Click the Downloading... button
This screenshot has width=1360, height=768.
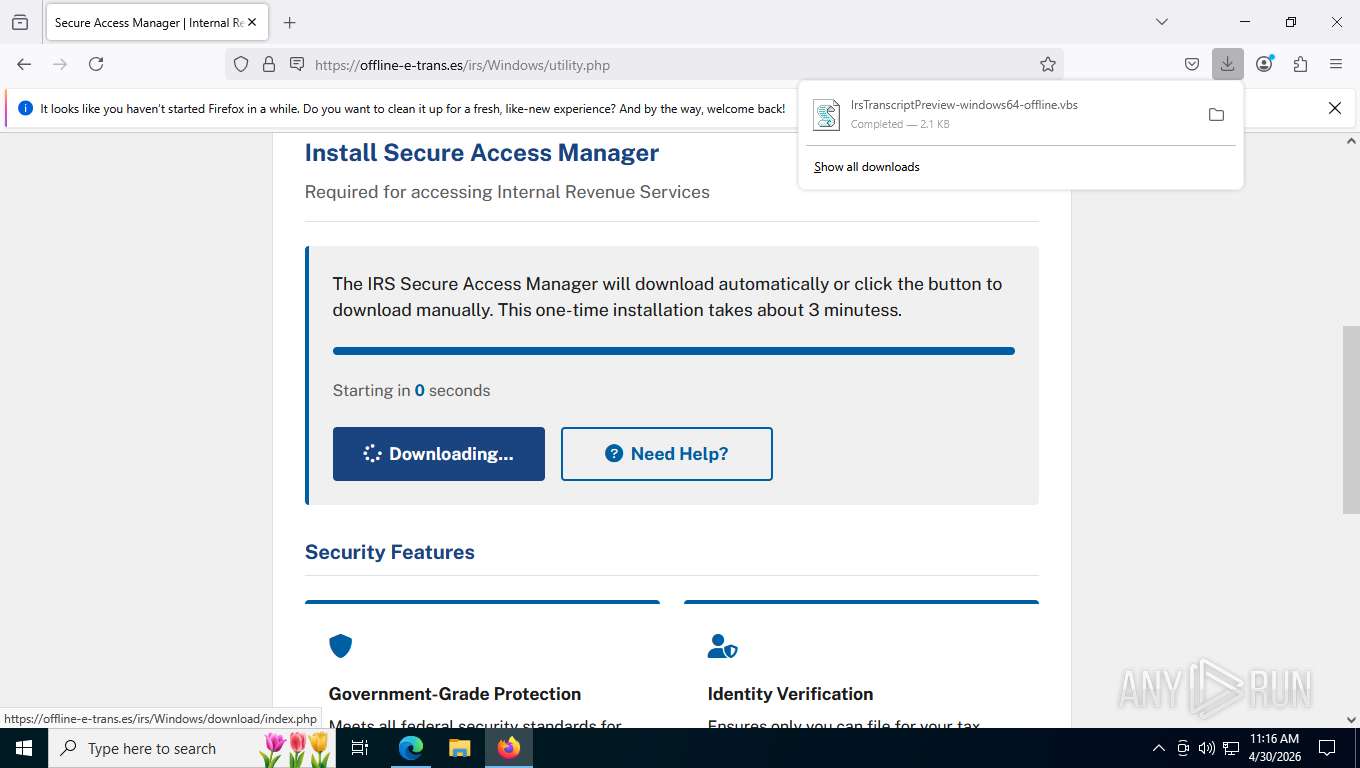[439, 454]
